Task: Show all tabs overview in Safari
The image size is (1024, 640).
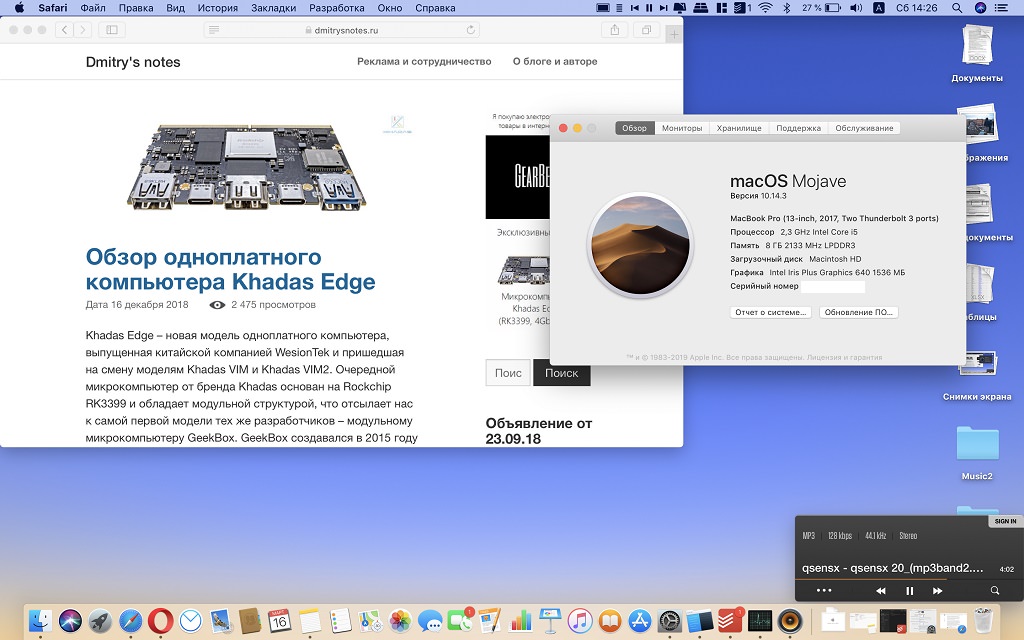Action: [x=646, y=30]
